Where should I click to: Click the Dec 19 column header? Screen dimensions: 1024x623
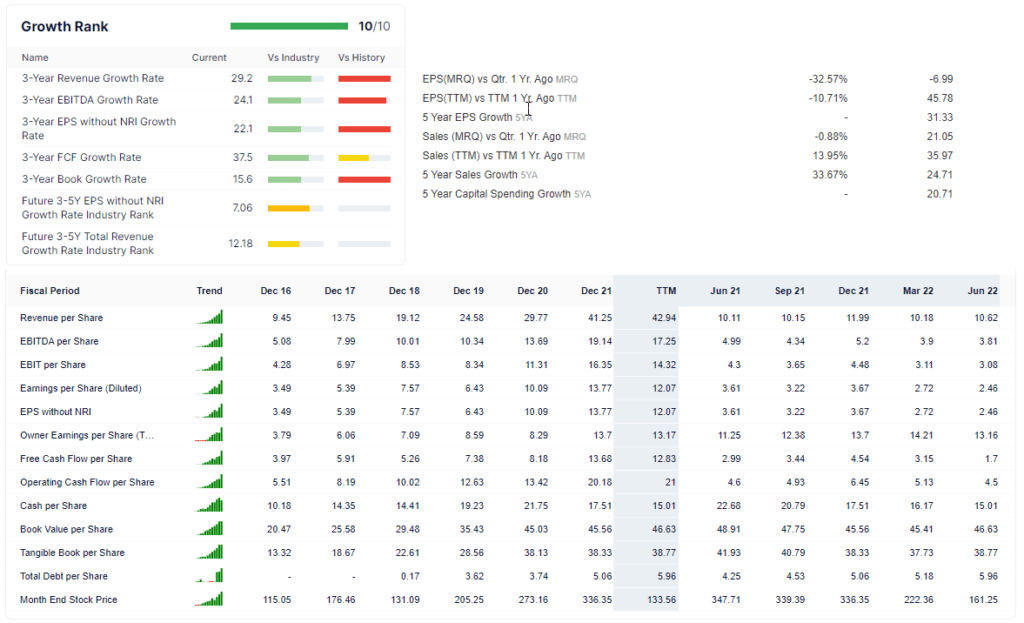pyautogui.click(x=468, y=291)
